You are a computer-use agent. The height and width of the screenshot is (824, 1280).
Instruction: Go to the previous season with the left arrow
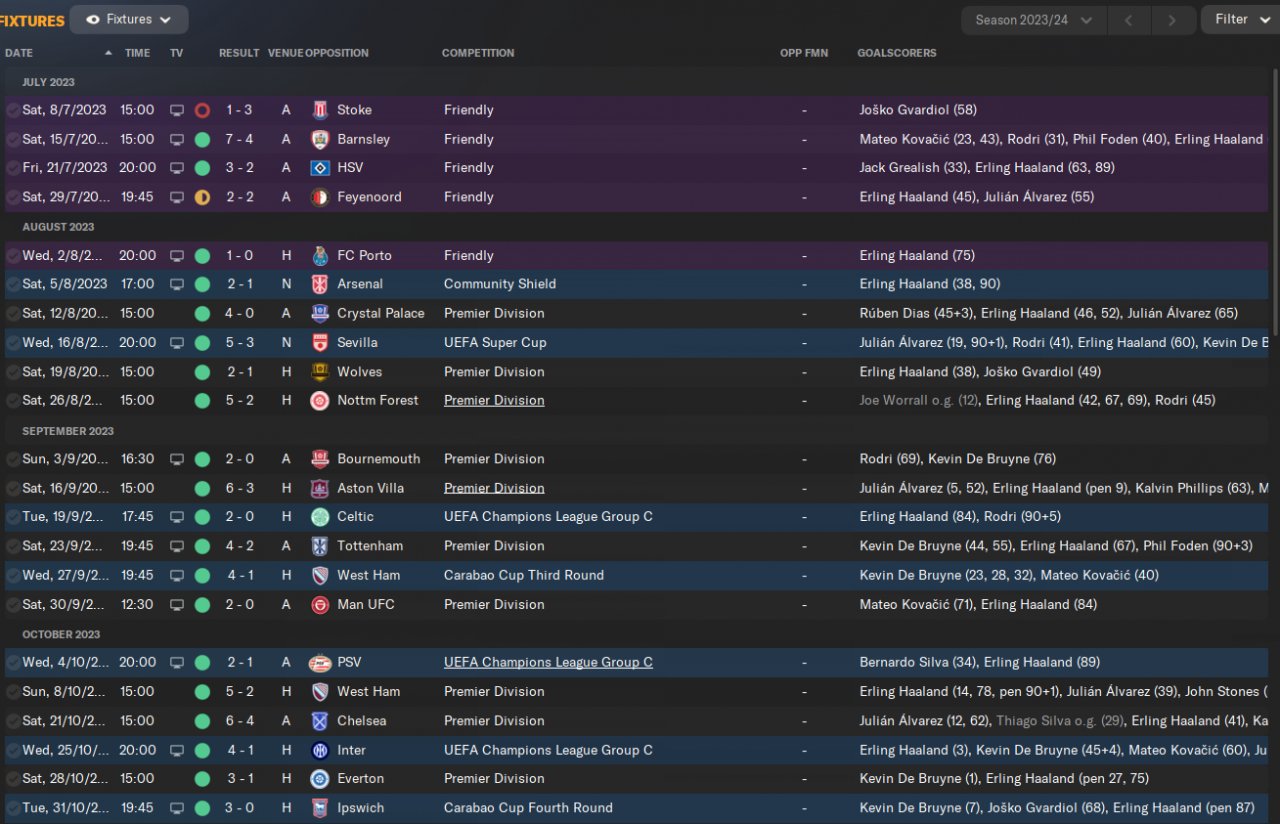tap(1129, 20)
